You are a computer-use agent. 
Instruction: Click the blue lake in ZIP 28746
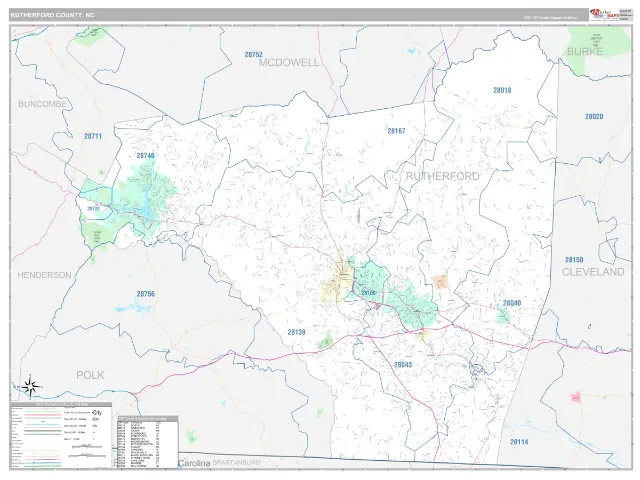click(146, 206)
